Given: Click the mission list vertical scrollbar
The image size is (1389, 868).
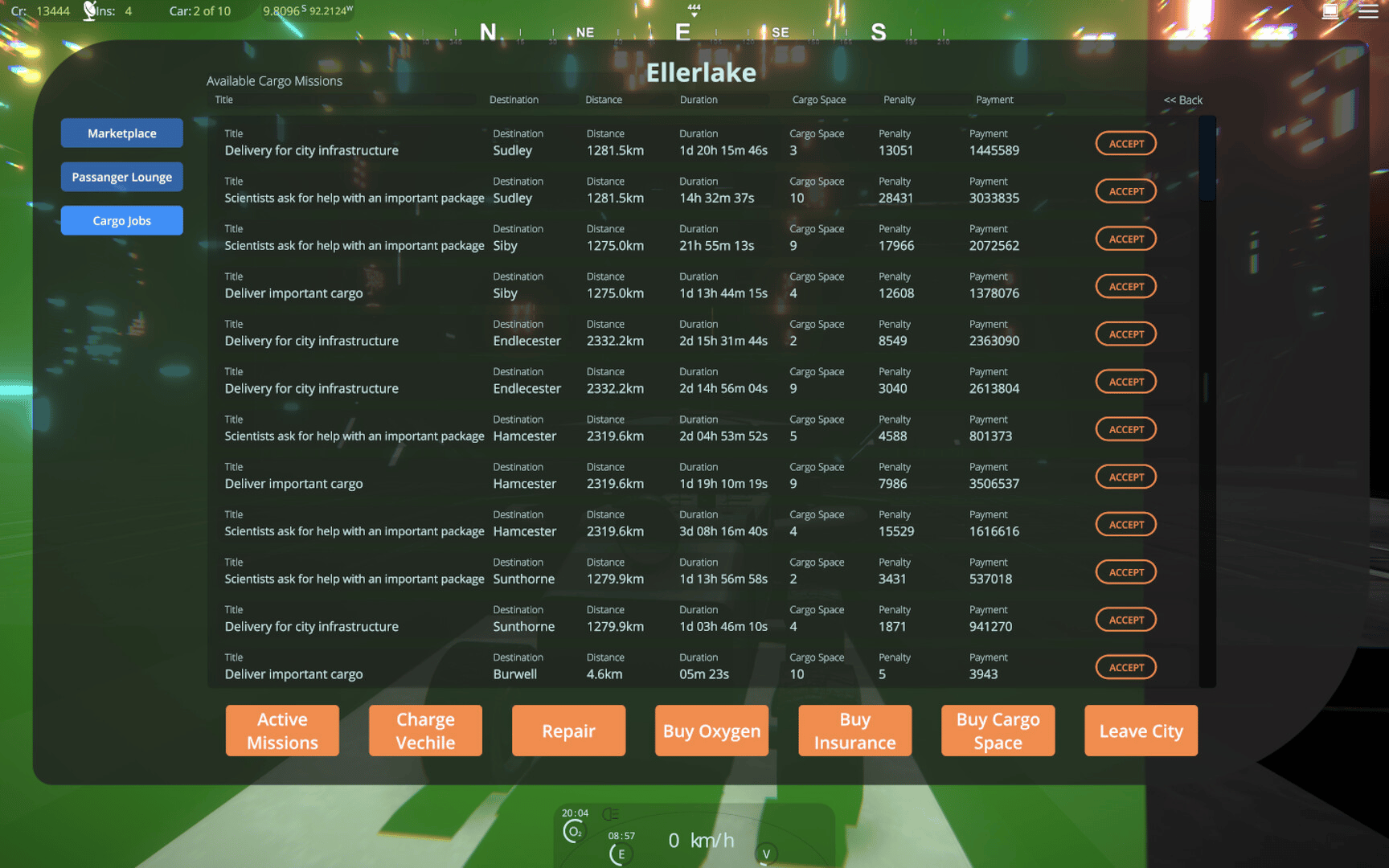Looking at the screenshot, I should tap(1207, 159).
